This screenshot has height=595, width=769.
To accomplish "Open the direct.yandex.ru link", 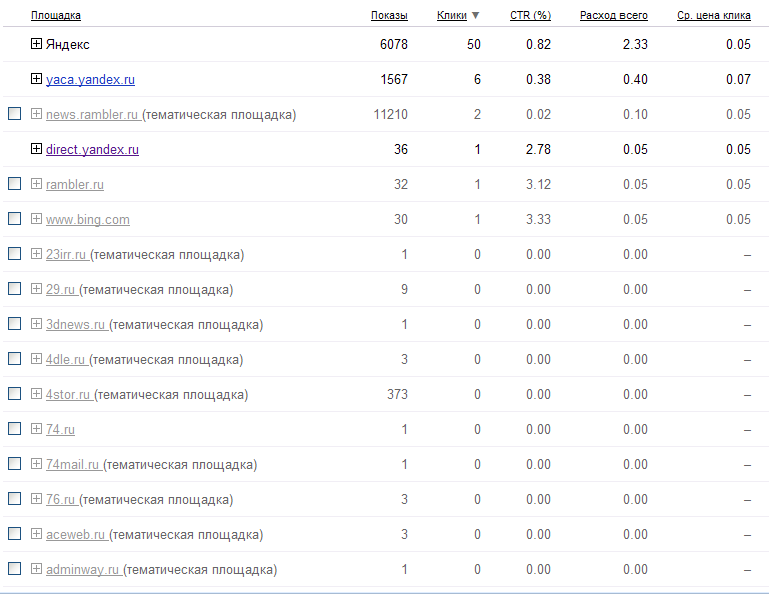I will coord(92,149).
